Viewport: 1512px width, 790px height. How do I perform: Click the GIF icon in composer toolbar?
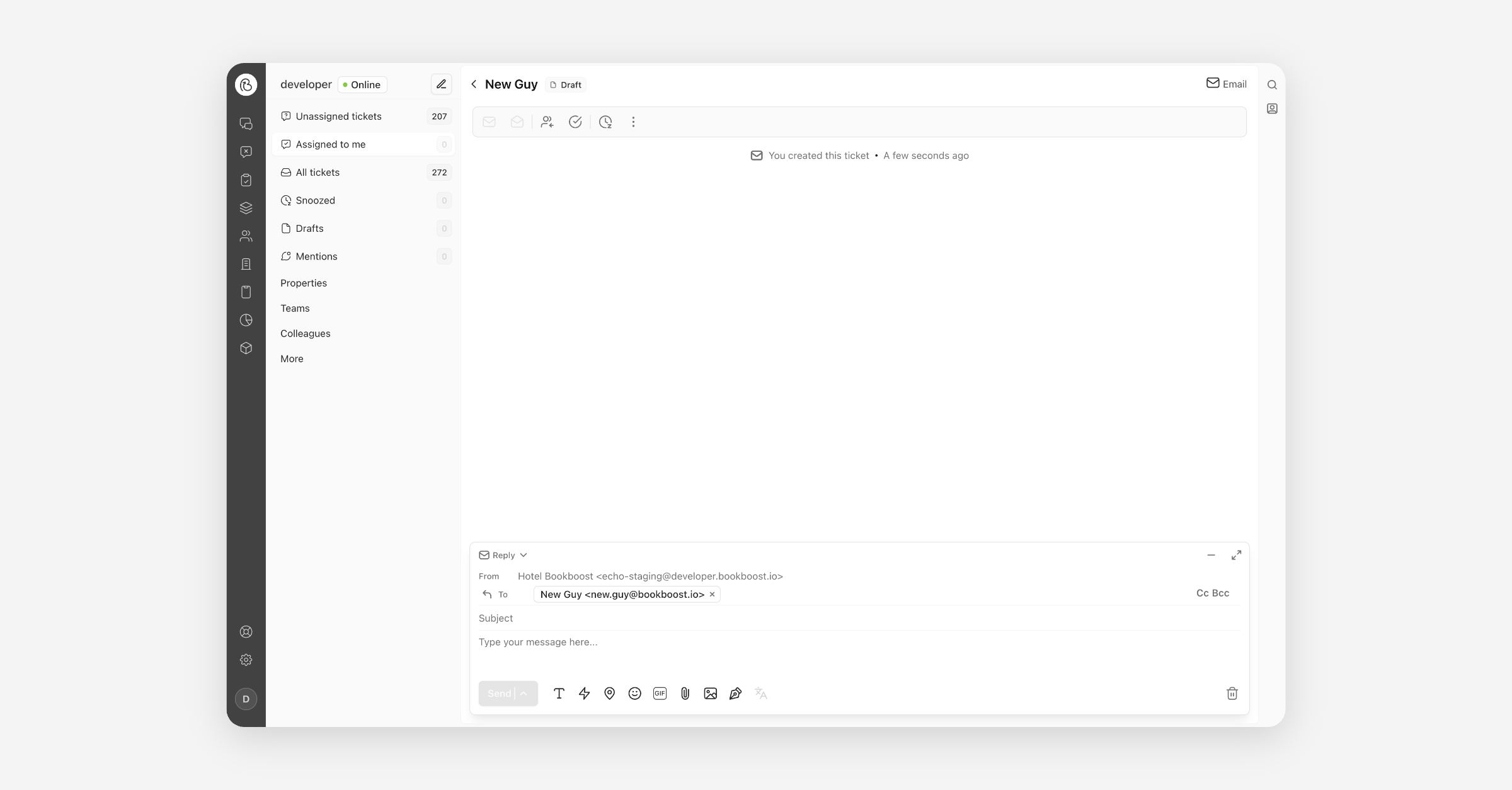click(x=660, y=694)
